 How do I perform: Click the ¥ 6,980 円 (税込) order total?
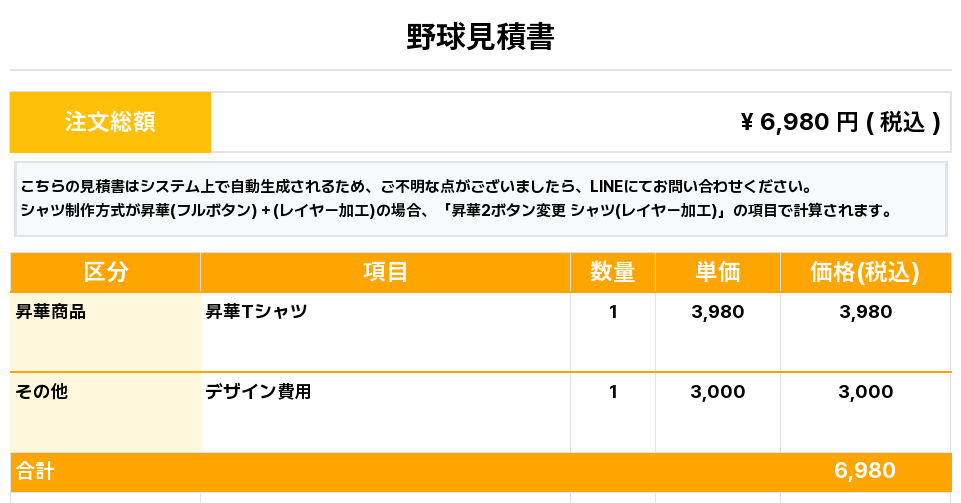[839, 122]
